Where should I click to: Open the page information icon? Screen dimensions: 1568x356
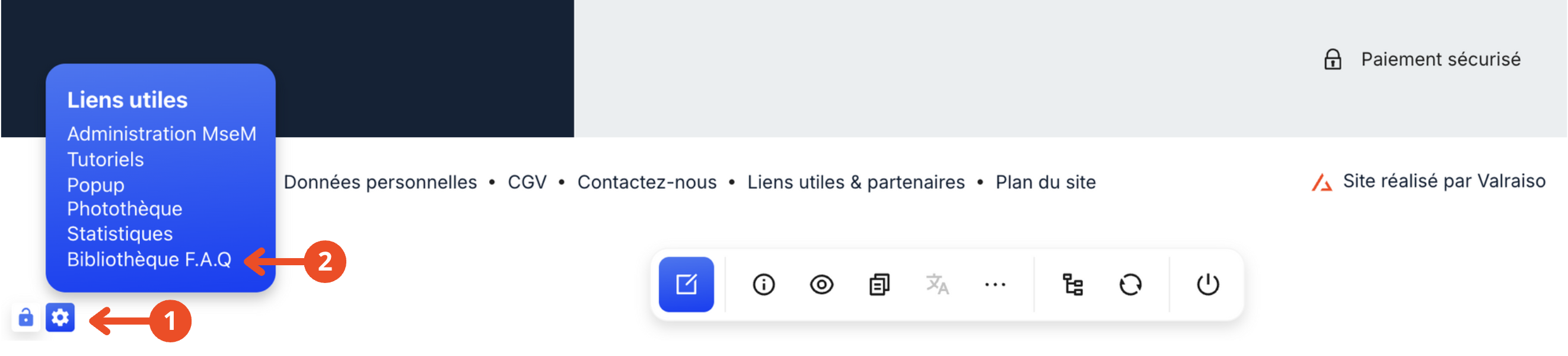(763, 284)
